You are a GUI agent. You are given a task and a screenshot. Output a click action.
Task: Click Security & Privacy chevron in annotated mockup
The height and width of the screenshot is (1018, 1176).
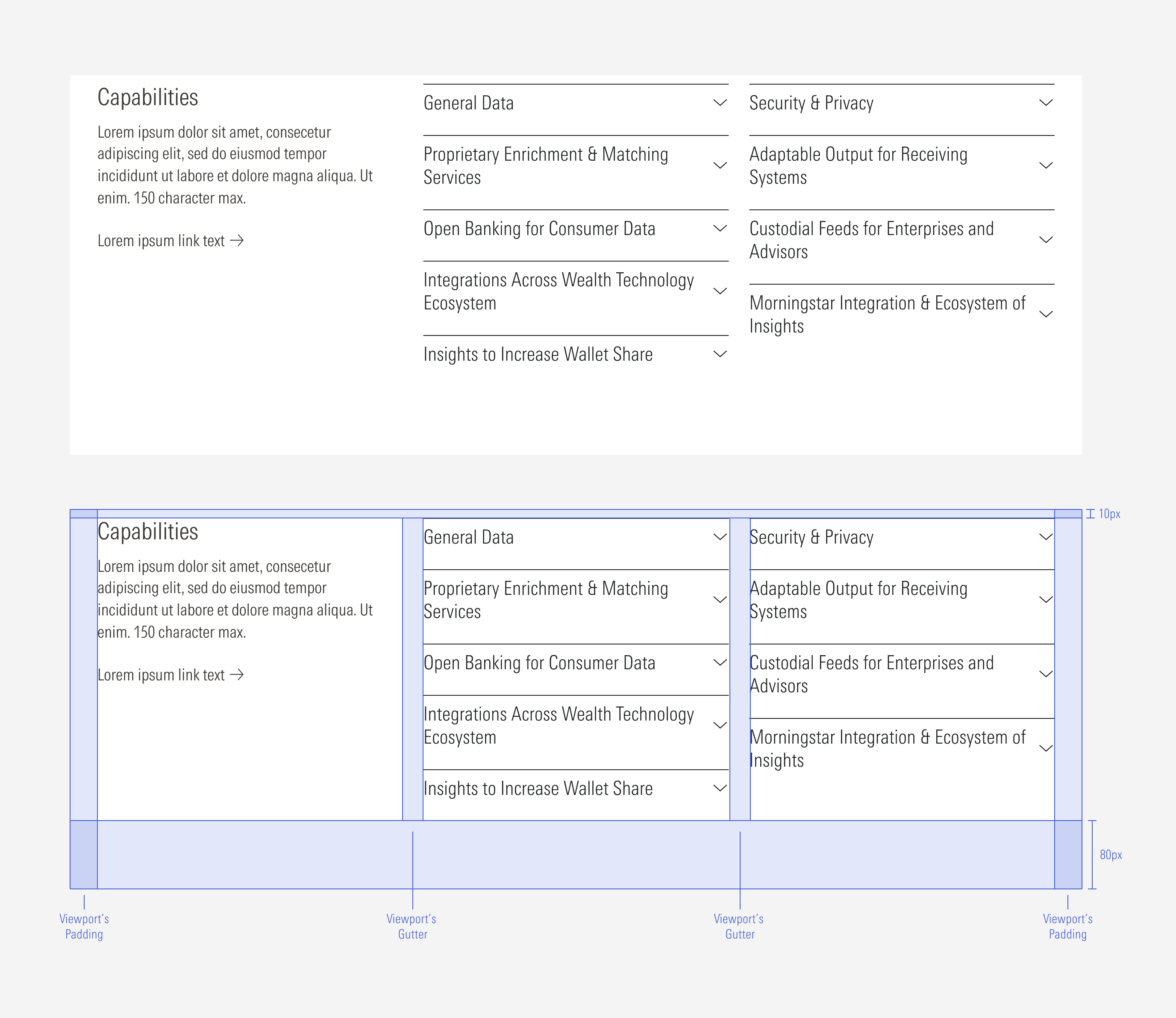pos(1046,537)
